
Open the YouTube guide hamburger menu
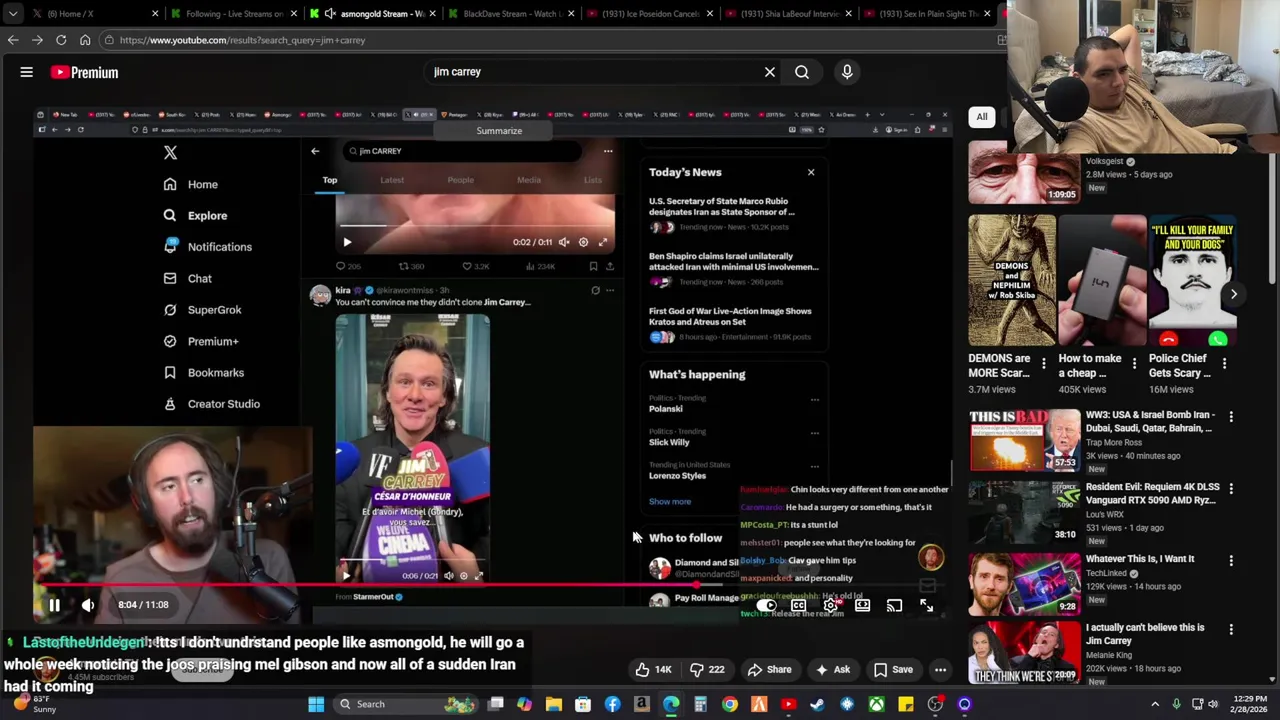27,72
